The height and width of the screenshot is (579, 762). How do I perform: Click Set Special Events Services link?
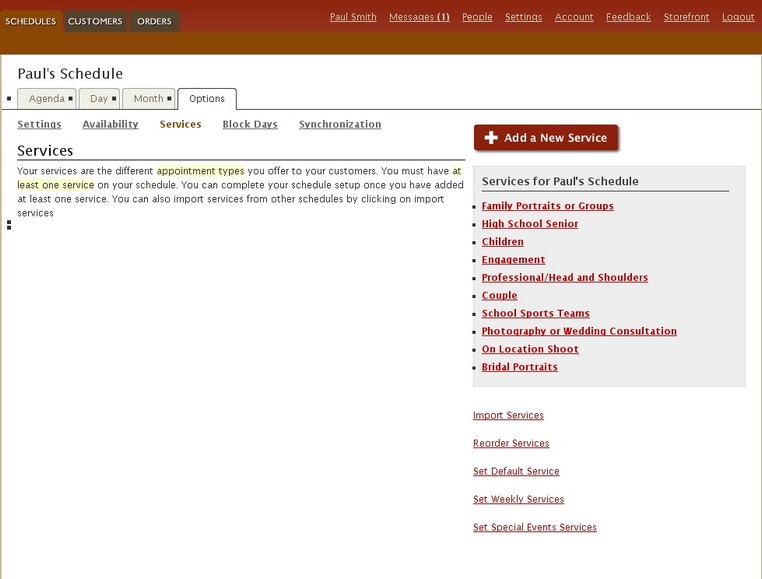pos(535,527)
